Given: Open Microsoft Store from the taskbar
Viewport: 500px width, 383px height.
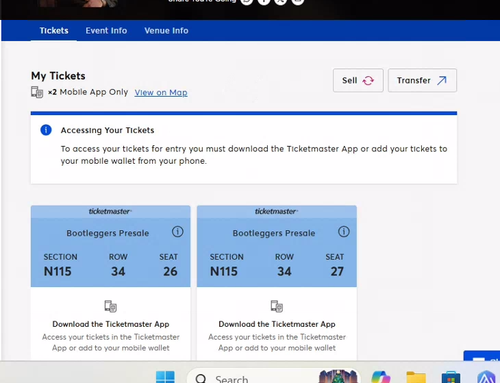Looking at the screenshot, I should pos(451,377).
